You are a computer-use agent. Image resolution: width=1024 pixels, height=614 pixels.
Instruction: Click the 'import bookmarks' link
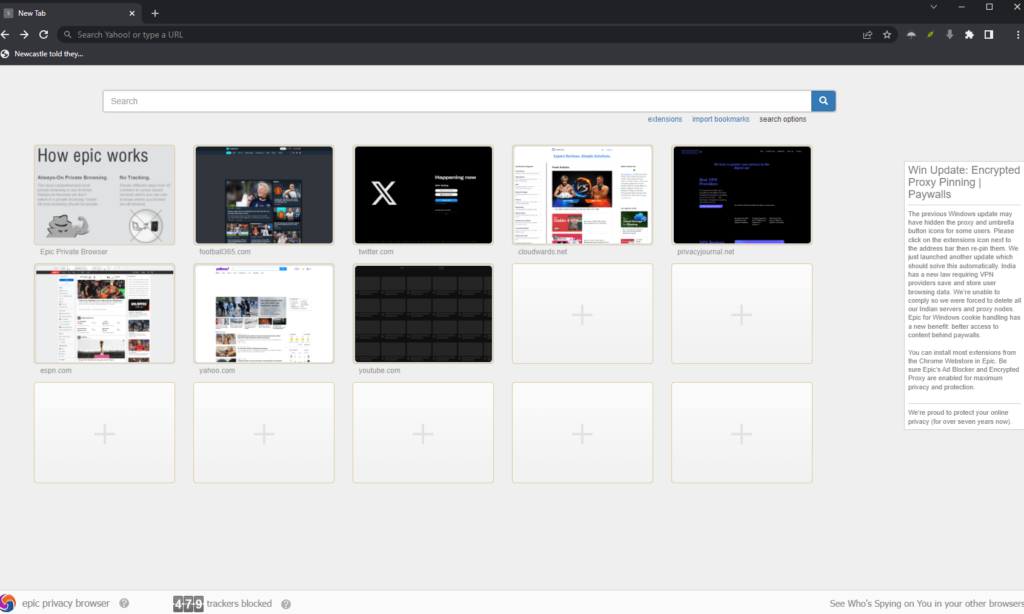[720, 120]
